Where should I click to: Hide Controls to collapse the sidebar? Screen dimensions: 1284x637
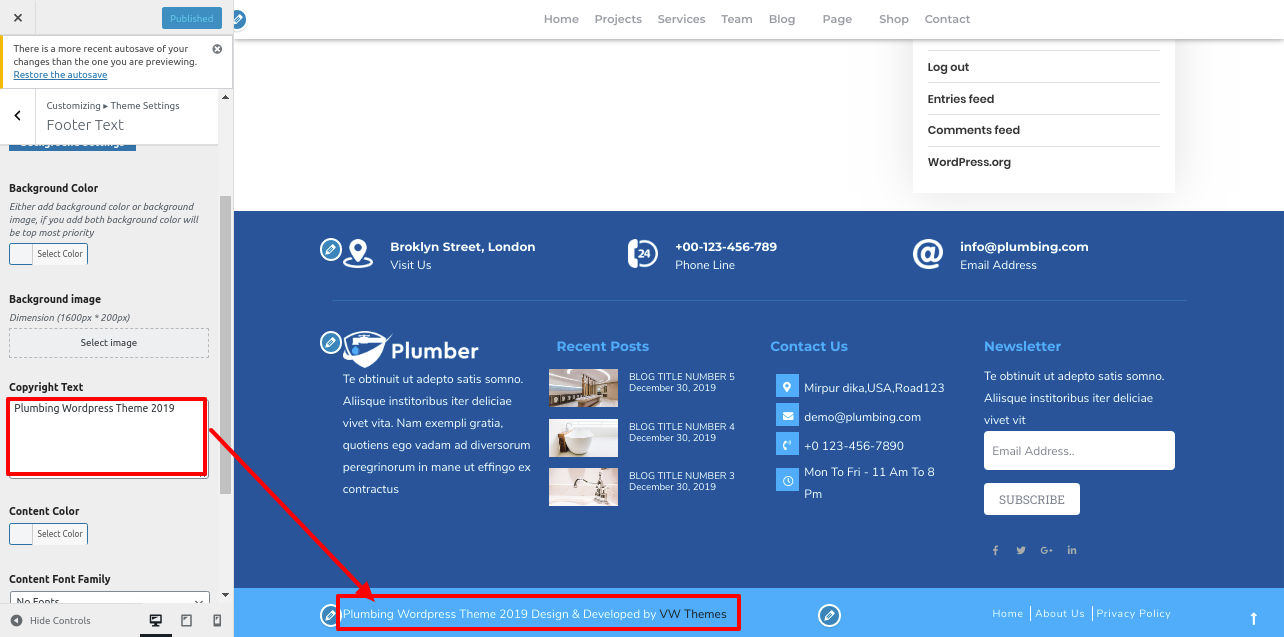point(51,621)
